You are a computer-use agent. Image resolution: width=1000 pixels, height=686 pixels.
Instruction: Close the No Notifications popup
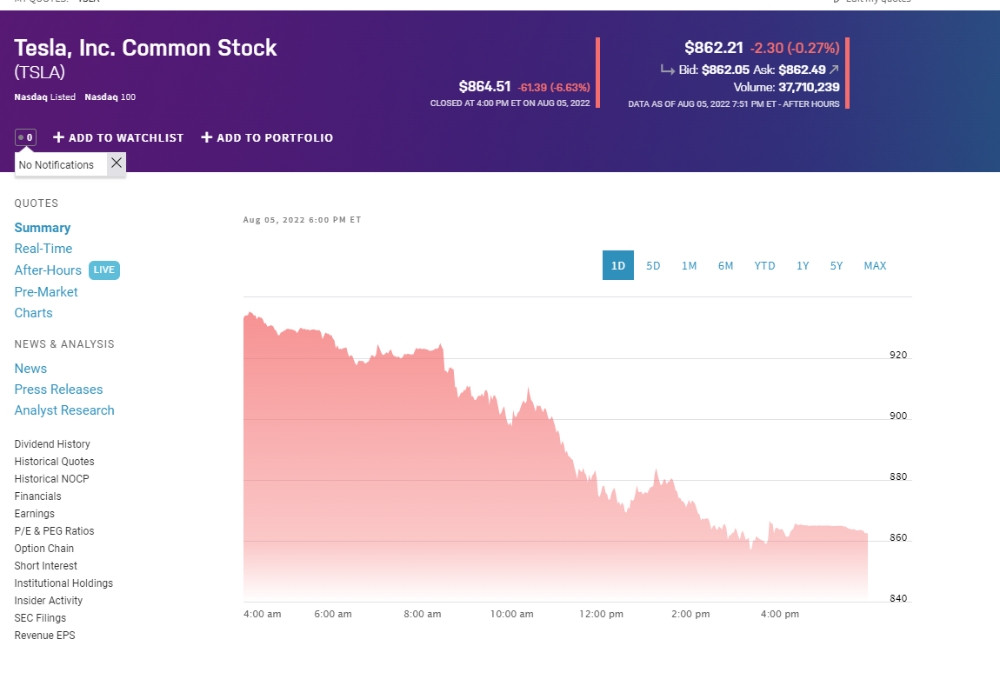click(116, 163)
